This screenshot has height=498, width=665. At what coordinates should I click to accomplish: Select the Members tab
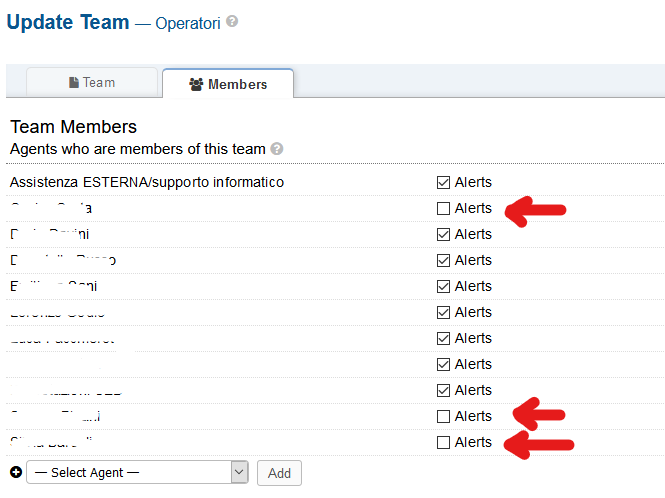pyautogui.click(x=228, y=85)
